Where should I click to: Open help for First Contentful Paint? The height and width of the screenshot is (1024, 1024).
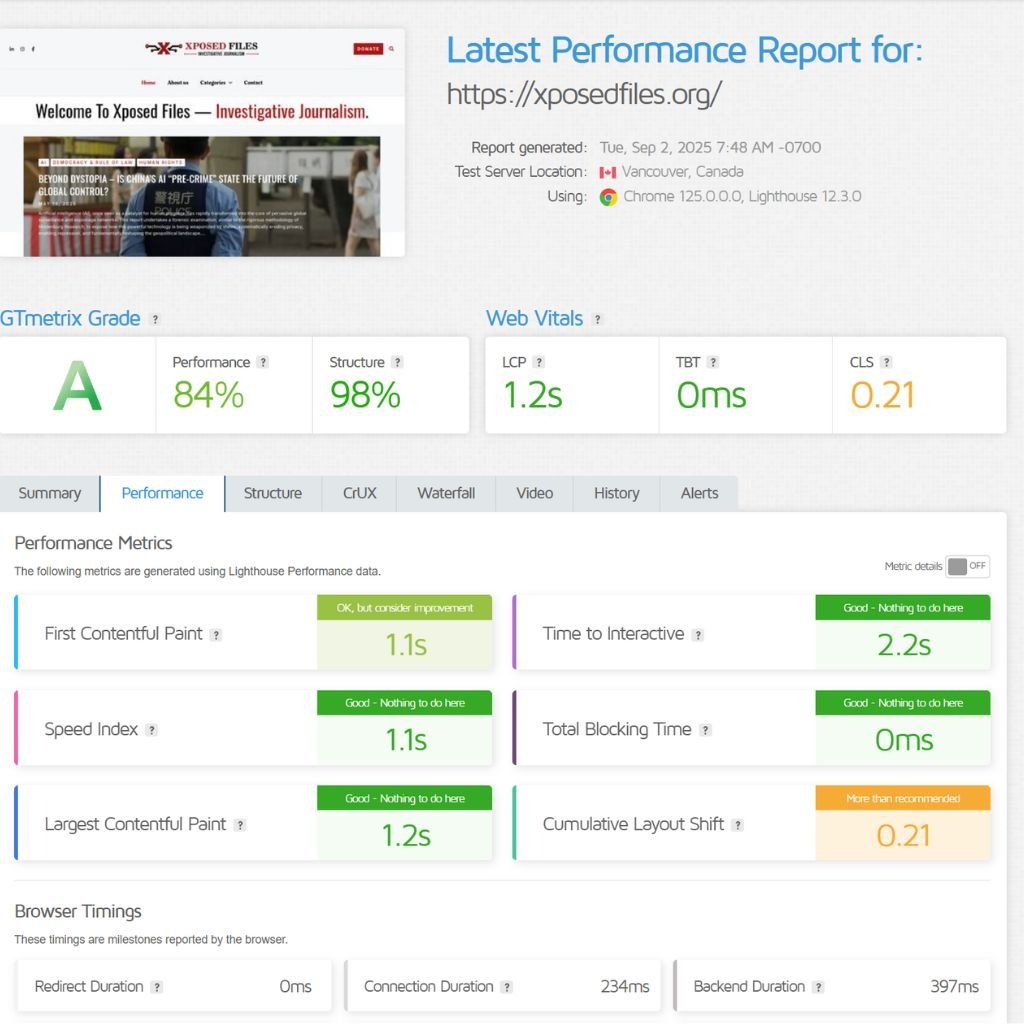tap(216, 635)
